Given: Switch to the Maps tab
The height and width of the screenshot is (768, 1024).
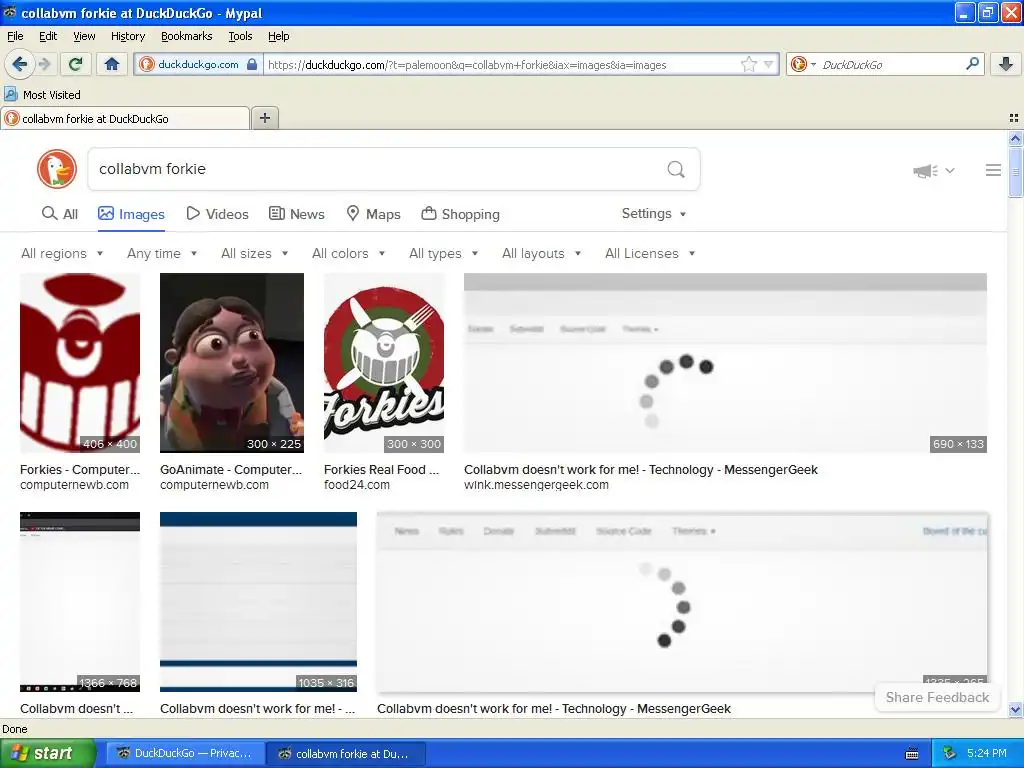Looking at the screenshot, I should [373, 214].
